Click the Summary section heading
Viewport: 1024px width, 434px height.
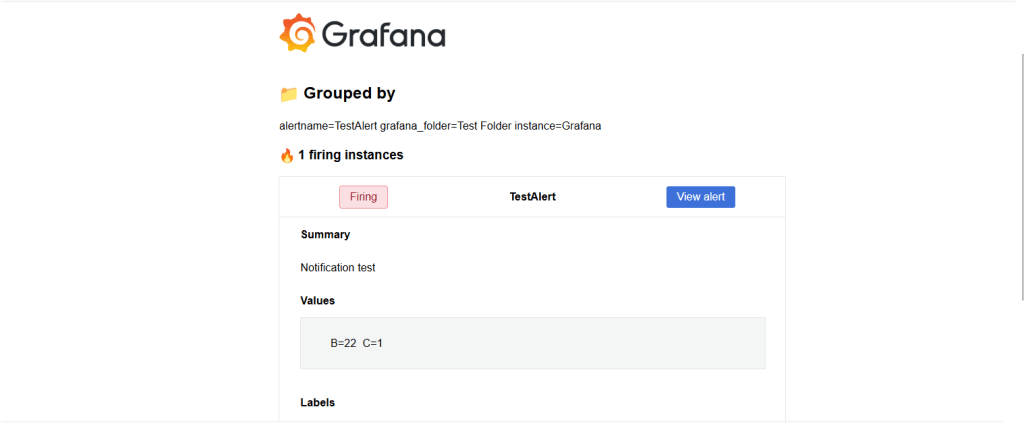(325, 235)
